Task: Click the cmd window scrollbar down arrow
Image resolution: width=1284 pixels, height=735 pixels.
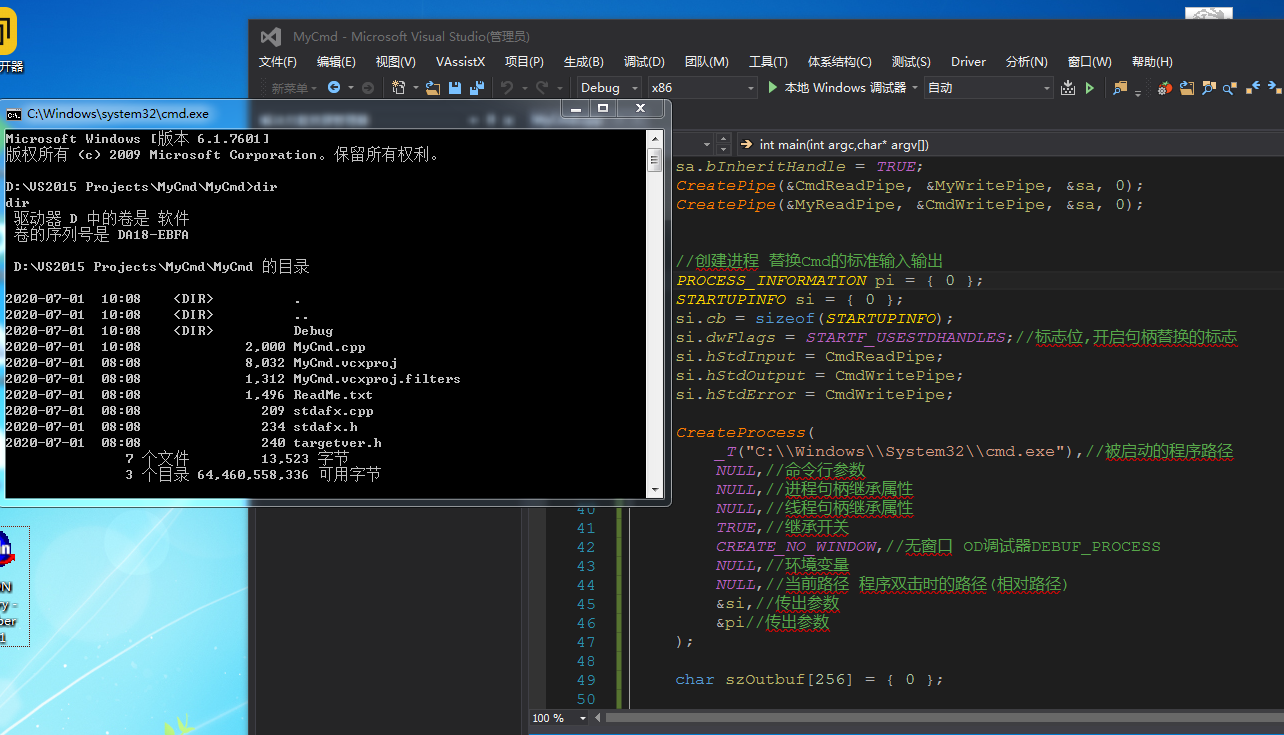Action: pyautogui.click(x=655, y=490)
